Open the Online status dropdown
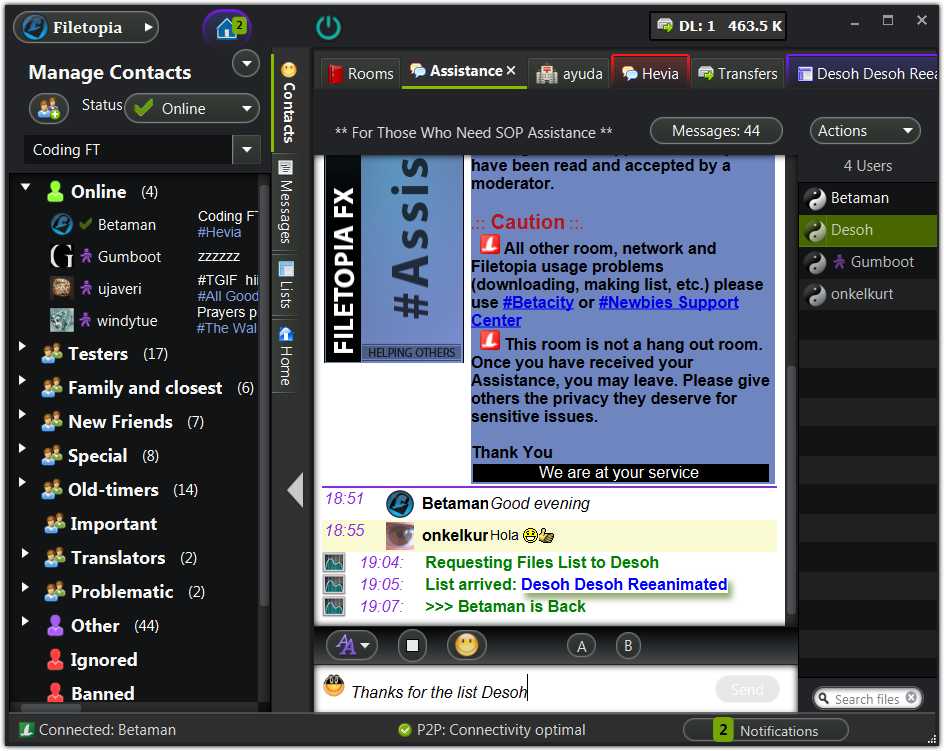This screenshot has width=944, height=751. pyautogui.click(x=192, y=108)
